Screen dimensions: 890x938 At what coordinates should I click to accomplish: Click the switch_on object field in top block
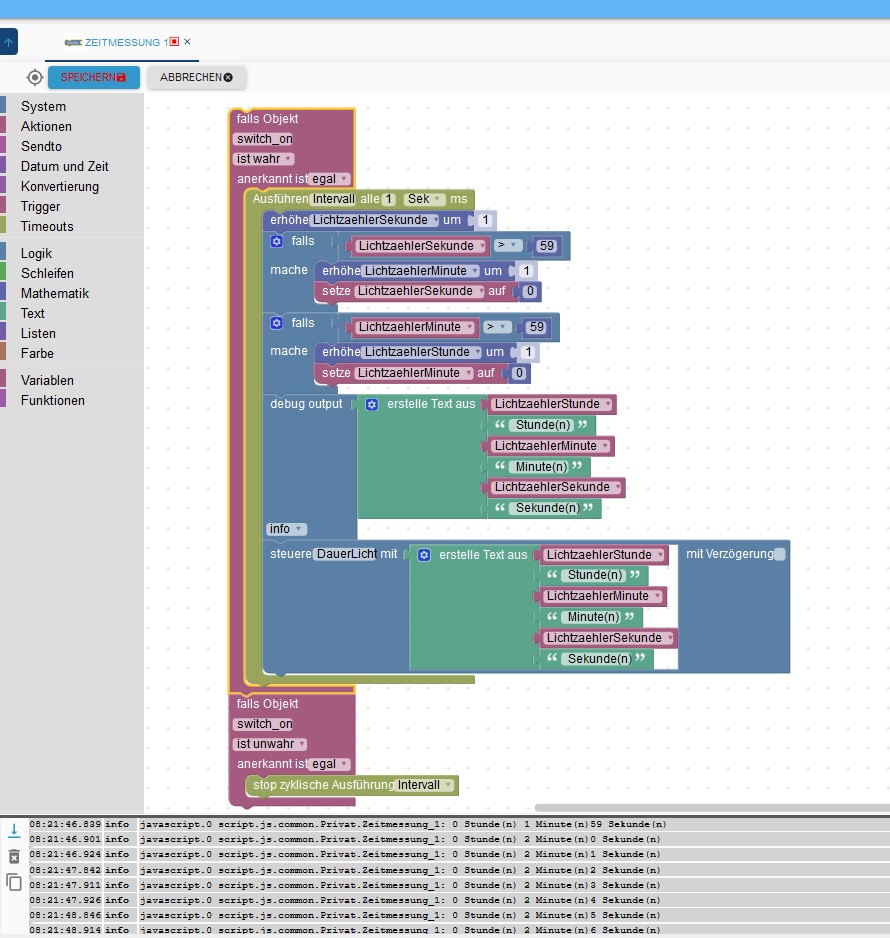(264, 139)
